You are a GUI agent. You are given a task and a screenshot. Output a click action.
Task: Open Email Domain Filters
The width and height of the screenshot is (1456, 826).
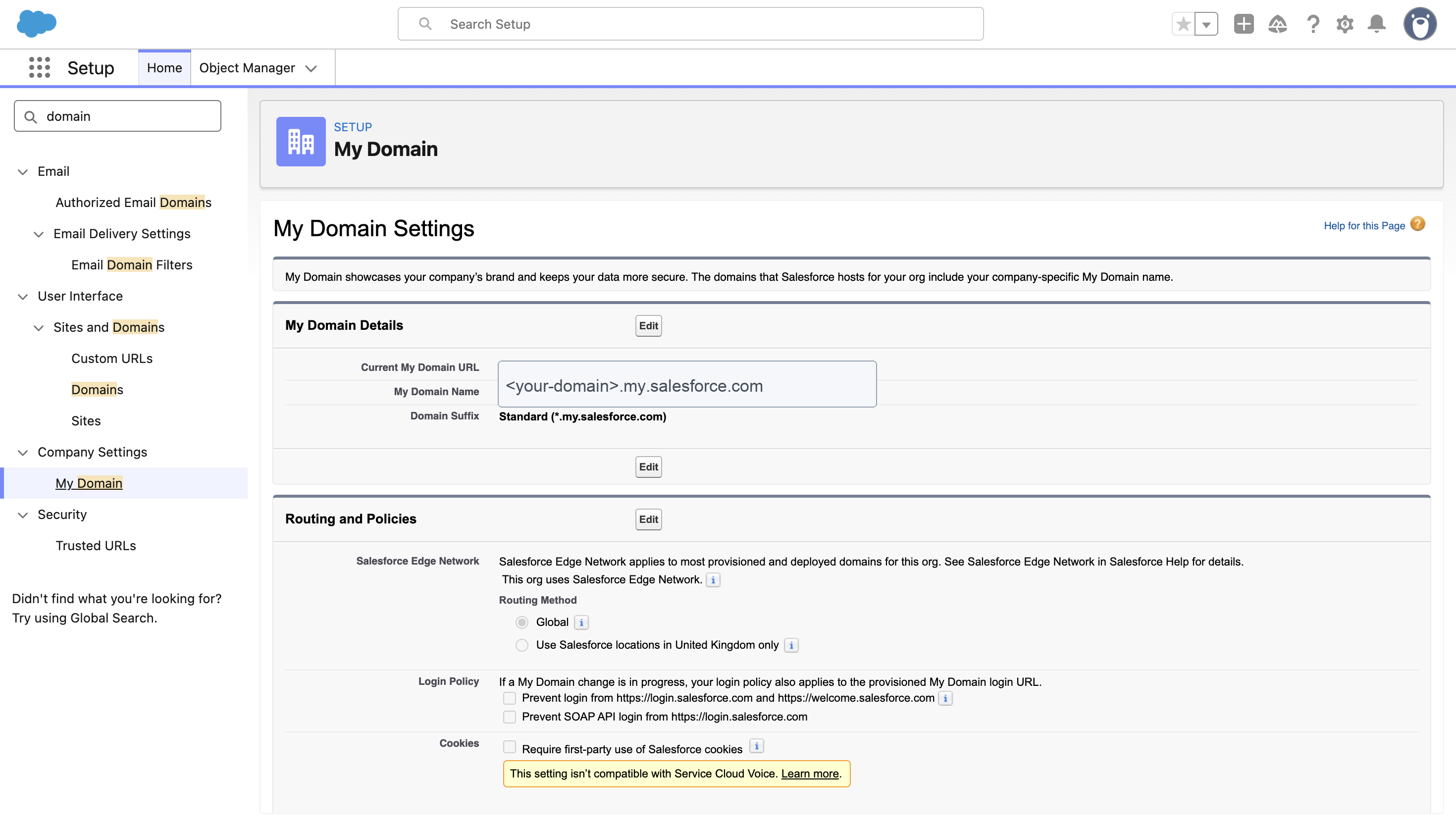[132, 265]
